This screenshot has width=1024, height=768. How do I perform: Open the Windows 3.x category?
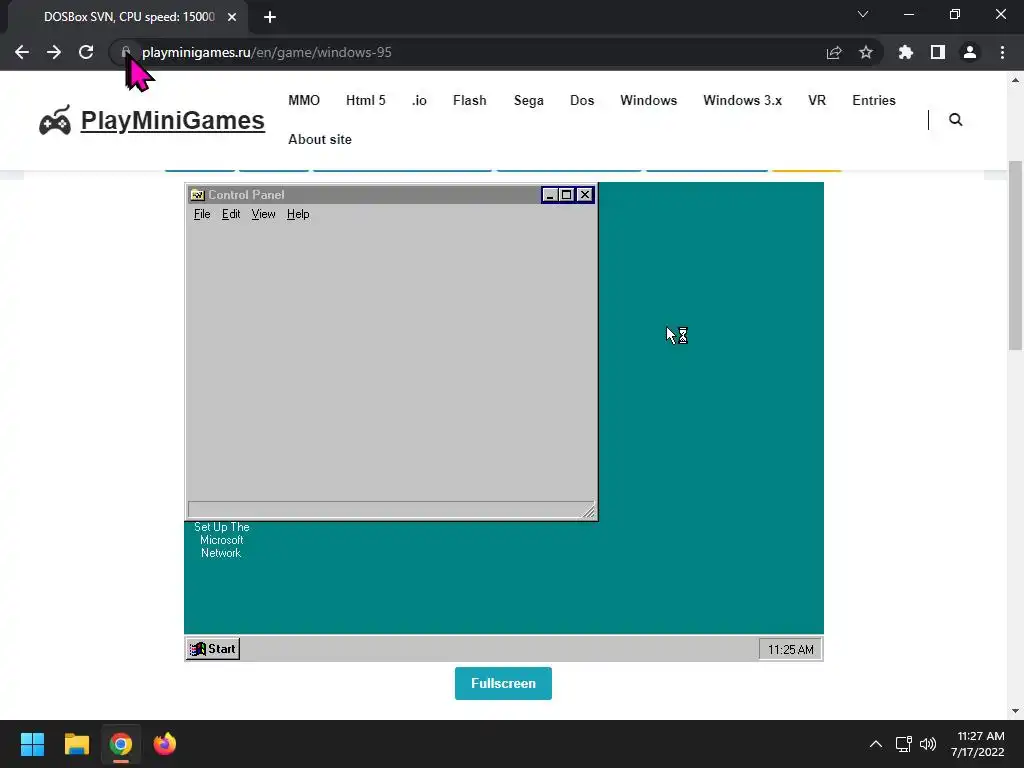(743, 101)
